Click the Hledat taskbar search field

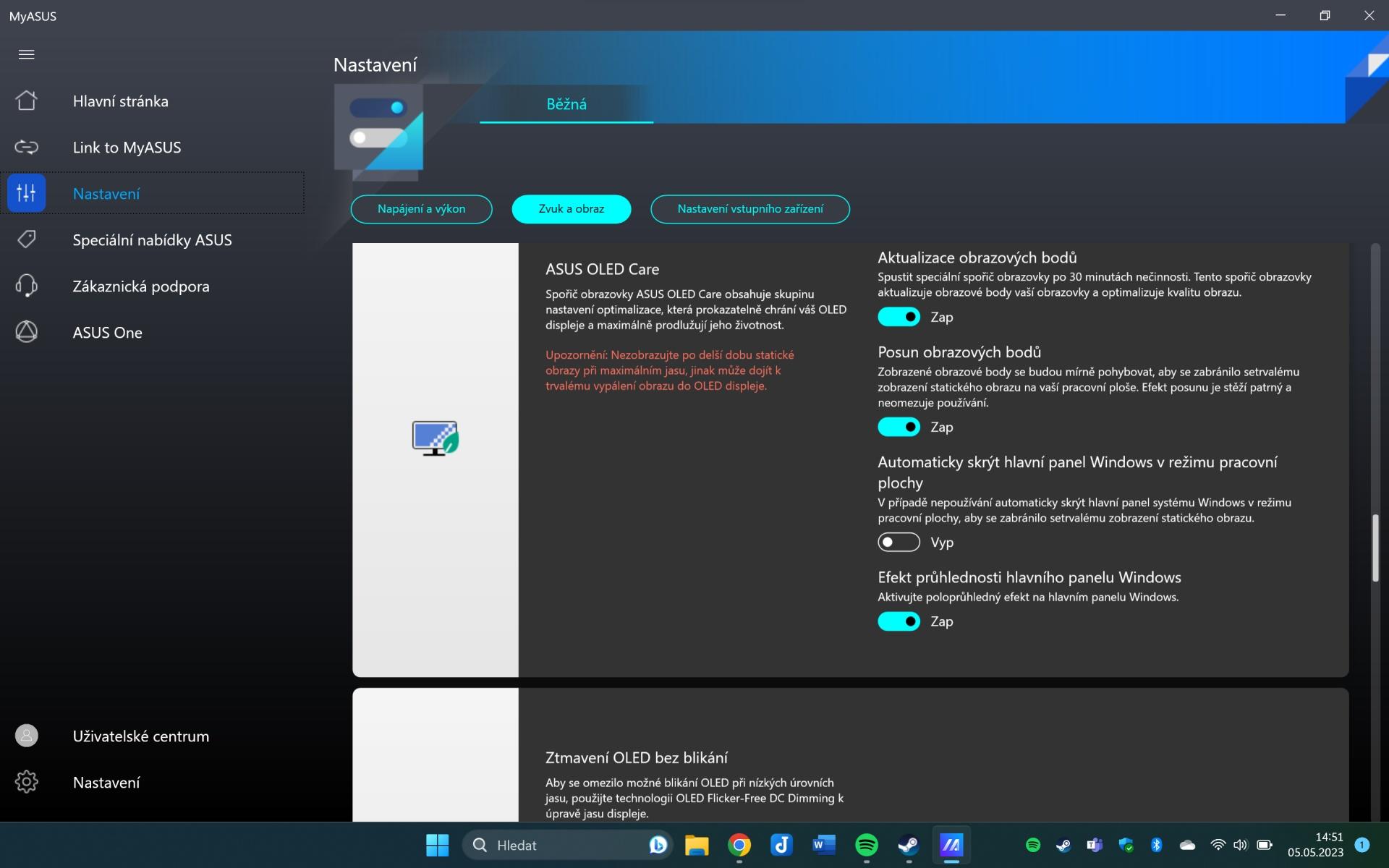click(568, 845)
